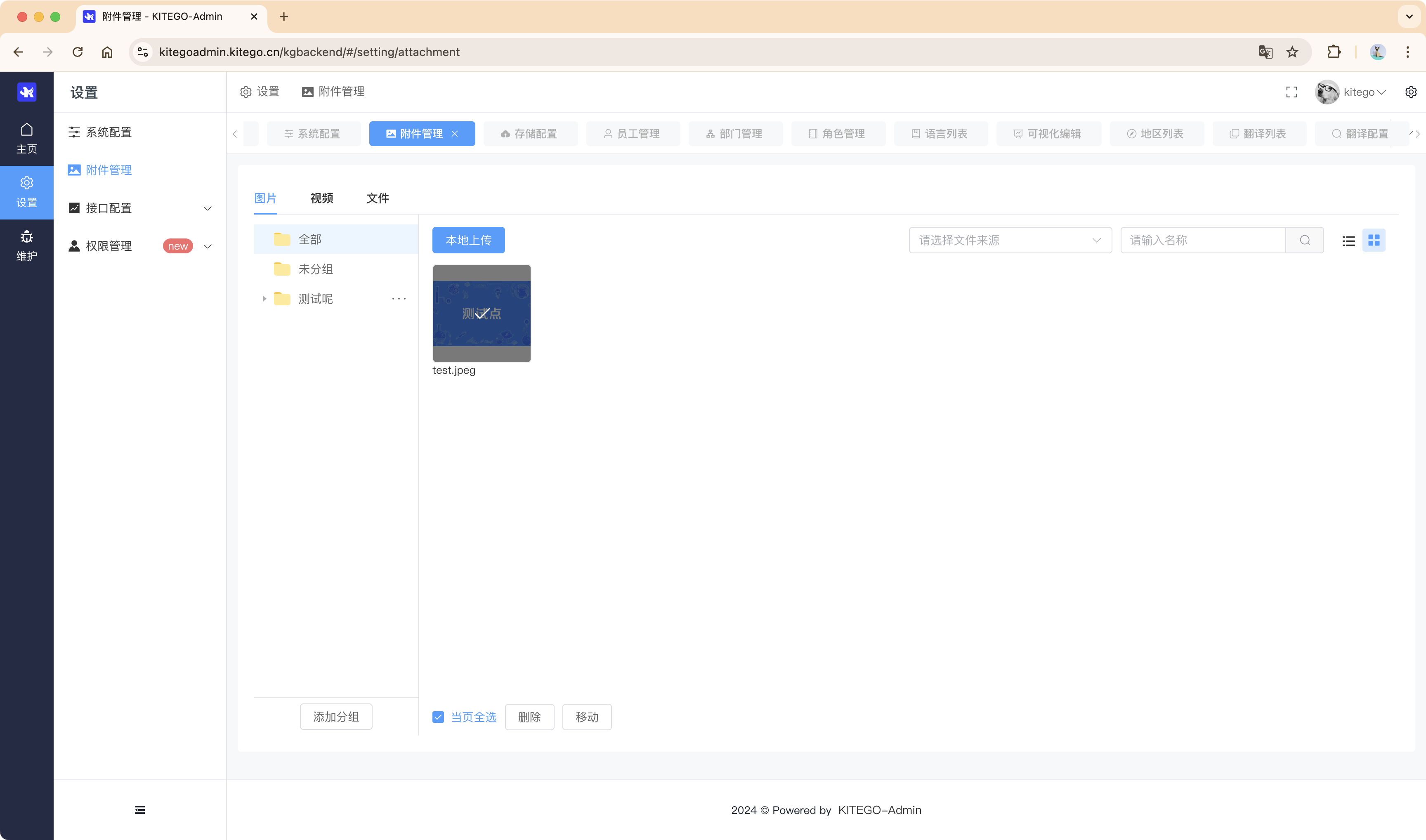Screen dimensions: 1426x840
Task: Deselect the test.jpeg image thumbnail
Action: [x=481, y=313]
